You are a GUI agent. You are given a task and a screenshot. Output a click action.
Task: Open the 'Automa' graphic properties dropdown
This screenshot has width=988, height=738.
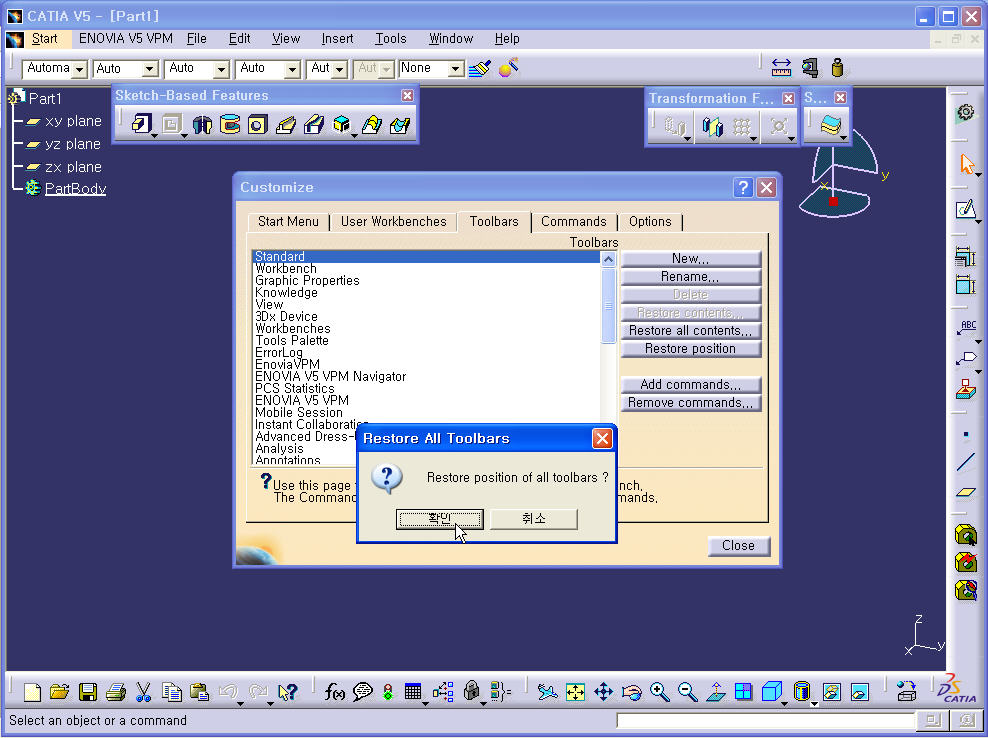[x=80, y=69]
